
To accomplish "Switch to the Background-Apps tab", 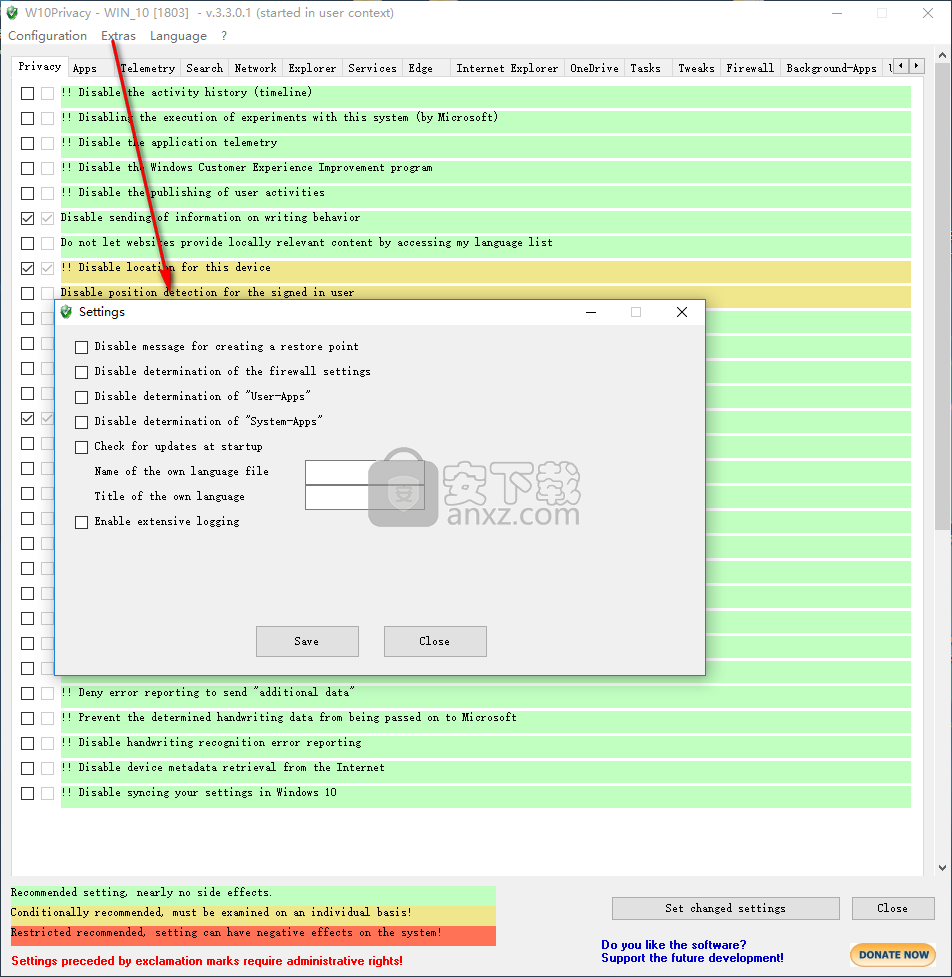I will coord(831,68).
